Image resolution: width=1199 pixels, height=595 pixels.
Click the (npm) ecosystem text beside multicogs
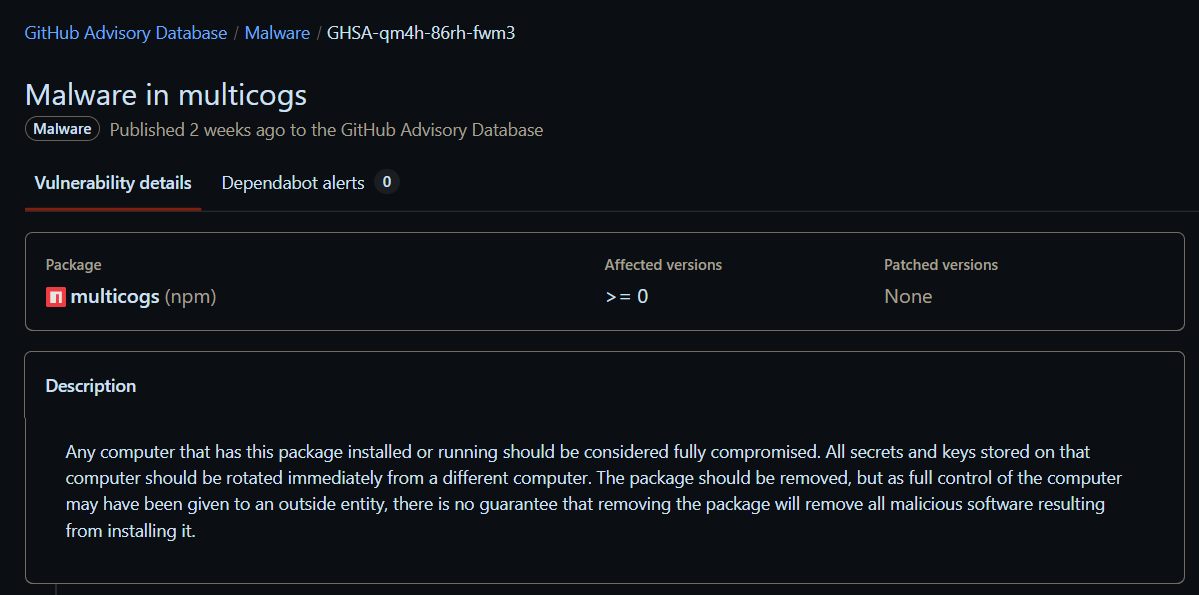(x=191, y=297)
